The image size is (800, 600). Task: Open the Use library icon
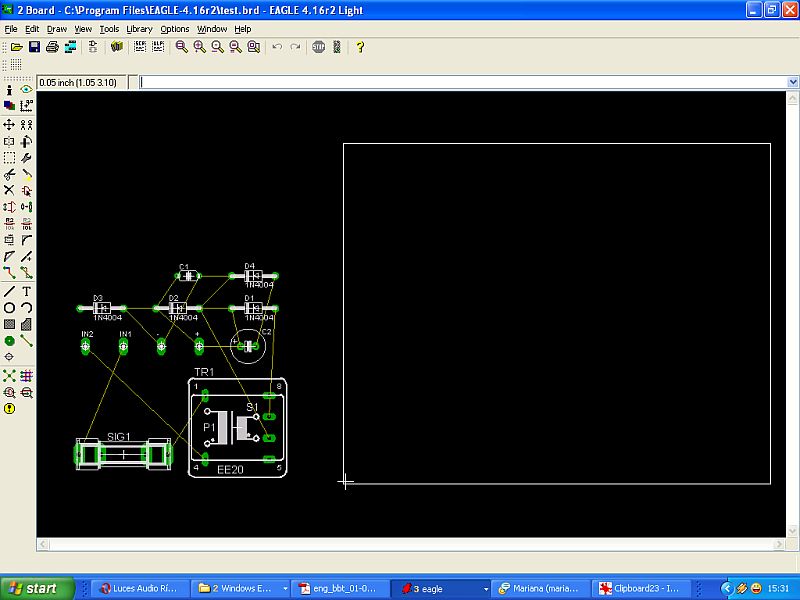(117, 47)
